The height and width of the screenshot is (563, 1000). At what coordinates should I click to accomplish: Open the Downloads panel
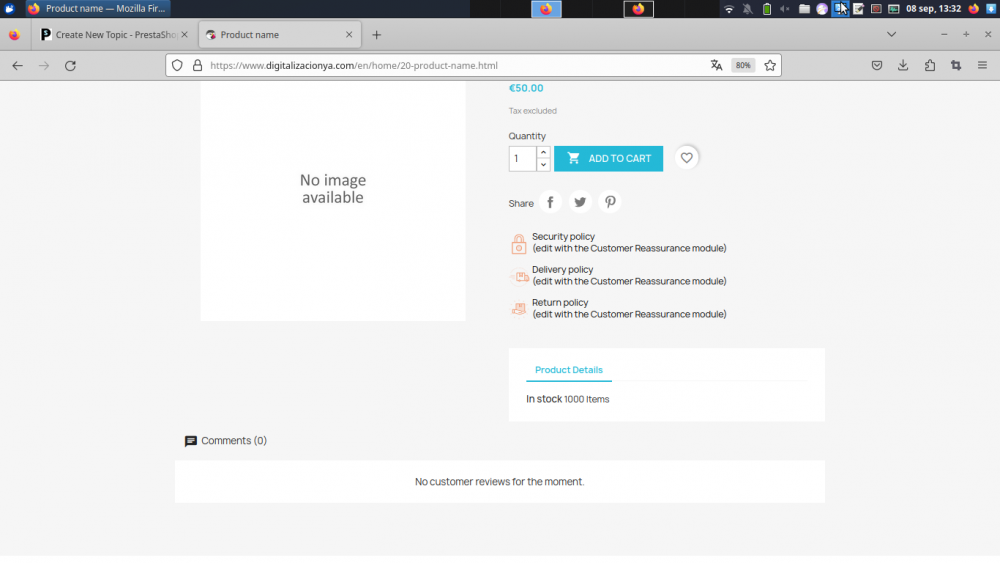click(x=903, y=65)
